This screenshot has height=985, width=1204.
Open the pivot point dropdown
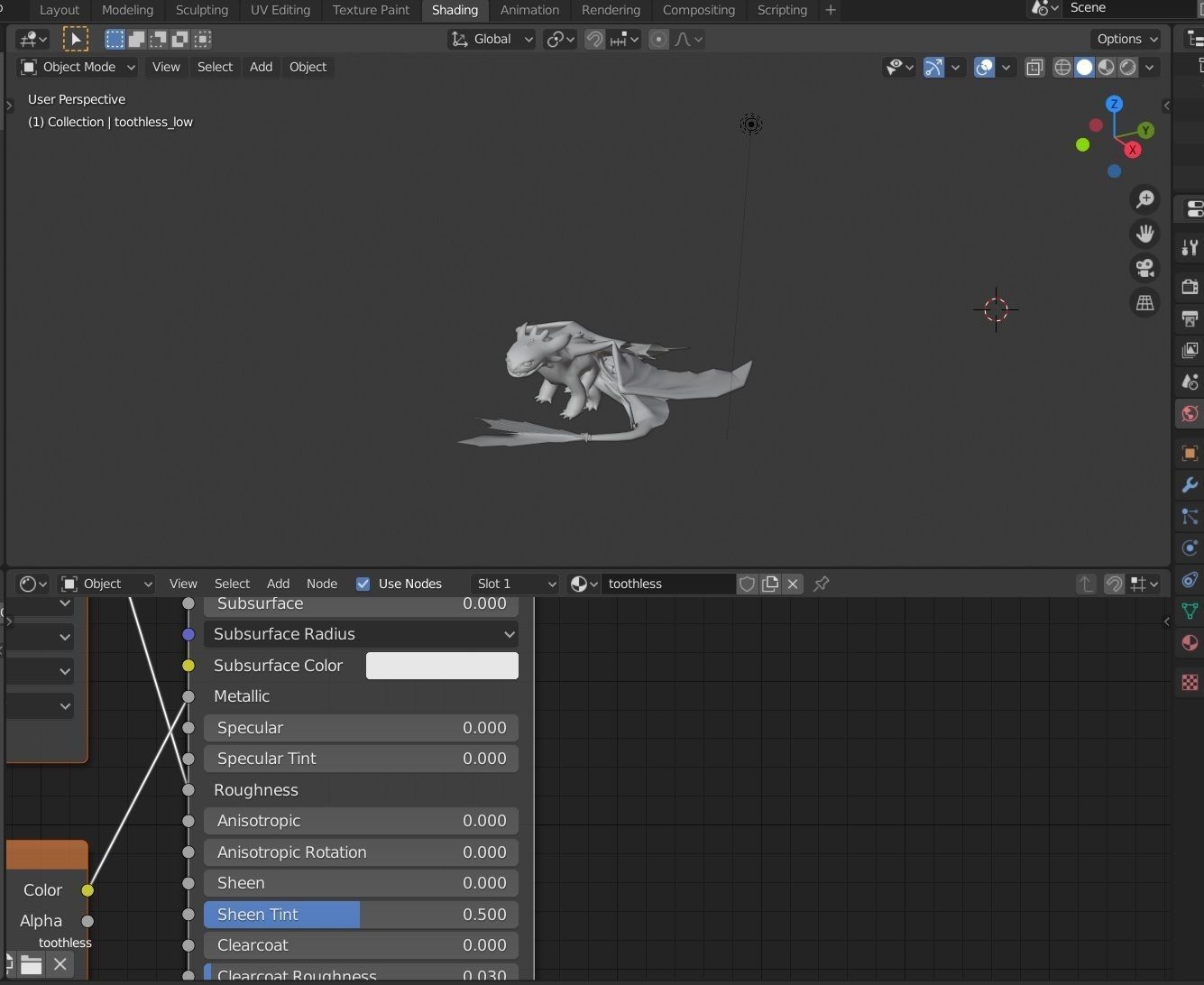(560, 39)
